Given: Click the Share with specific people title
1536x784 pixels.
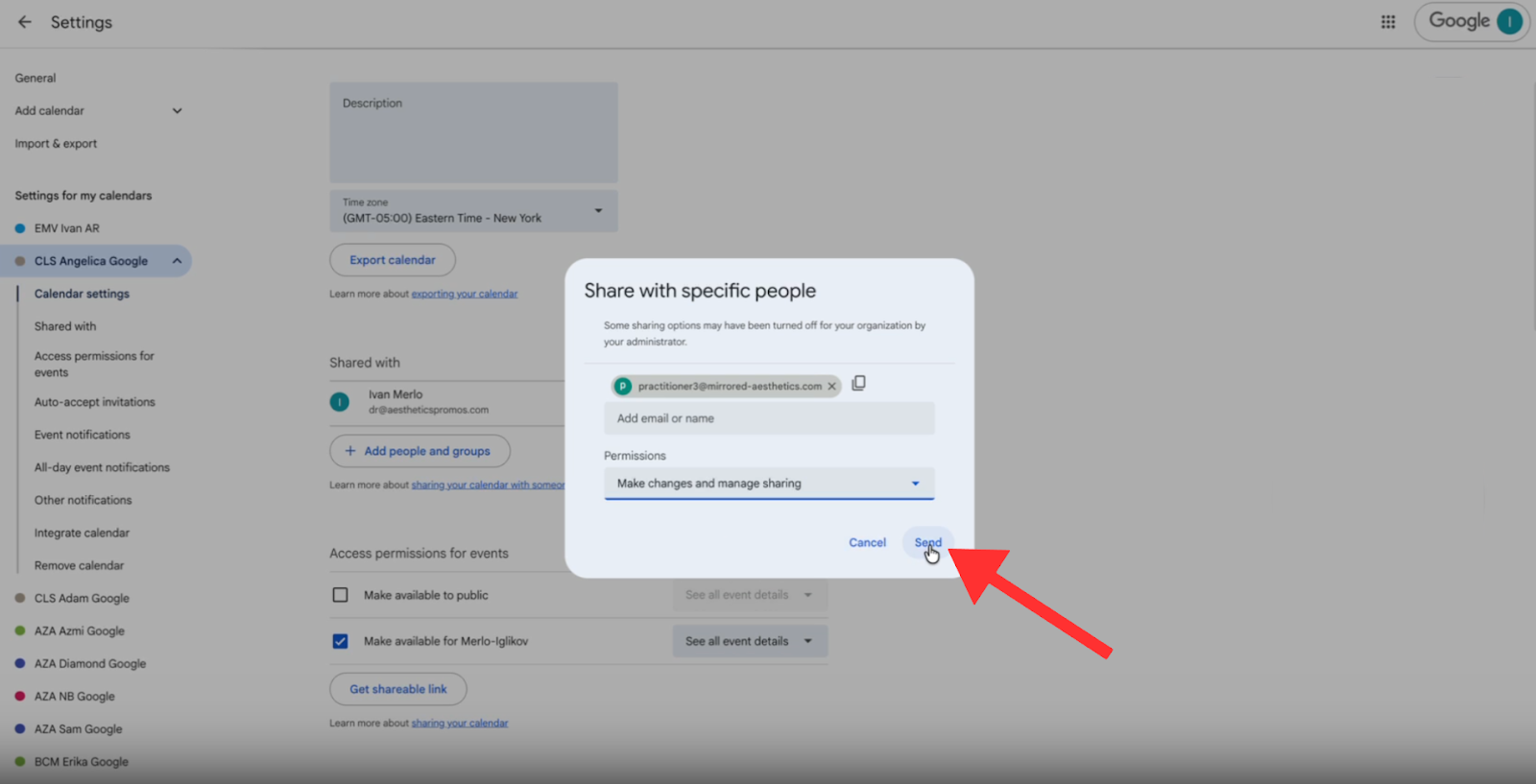Looking at the screenshot, I should 700,291.
